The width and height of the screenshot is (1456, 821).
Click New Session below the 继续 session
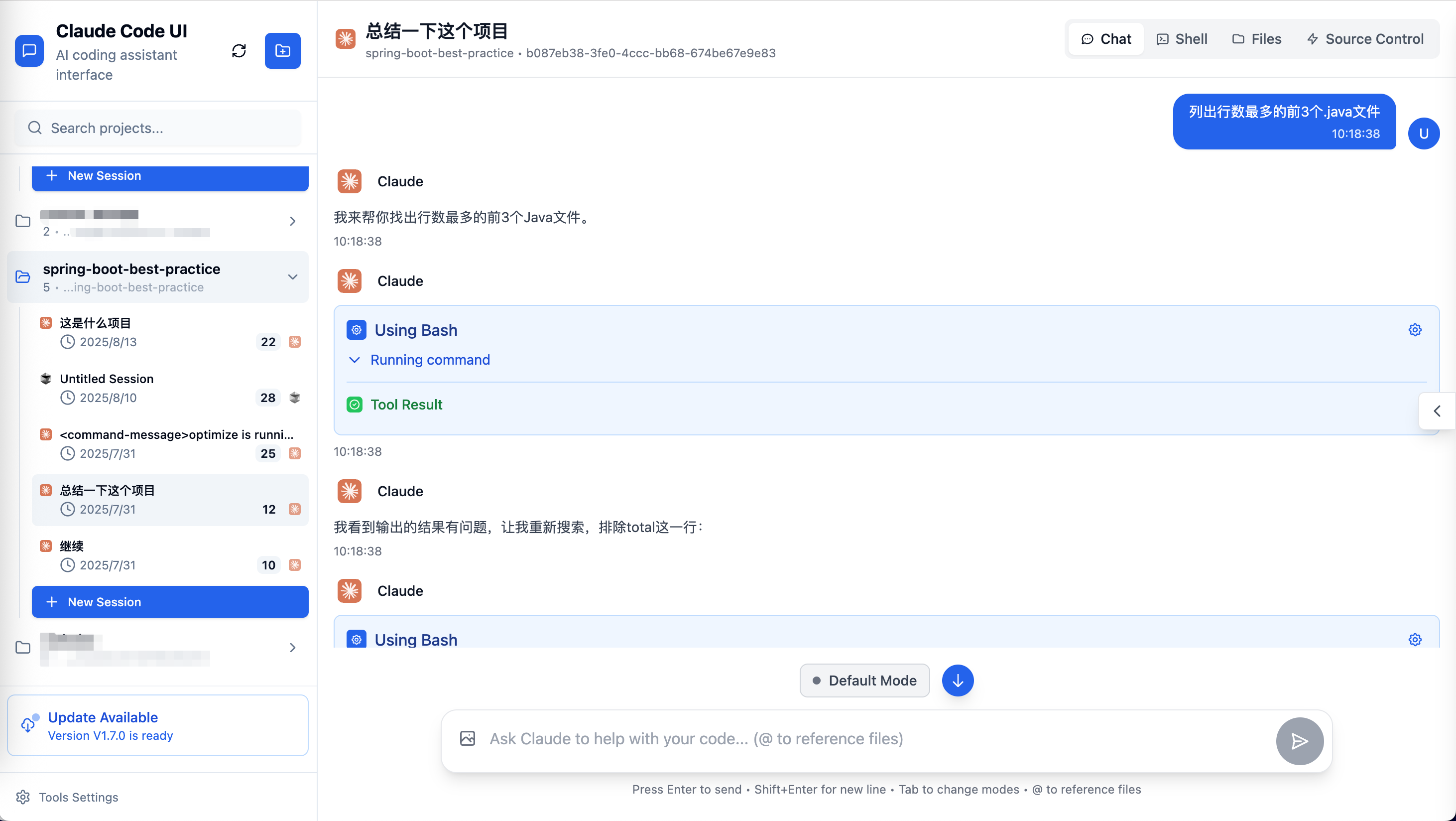coord(170,602)
